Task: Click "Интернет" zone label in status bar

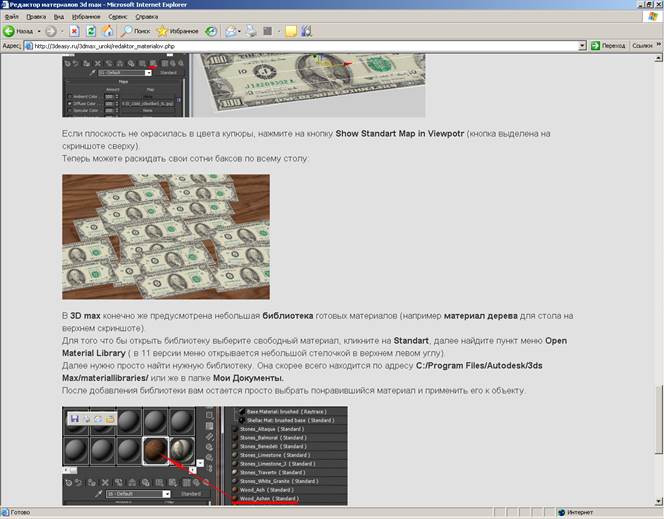Action: [x=580, y=513]
